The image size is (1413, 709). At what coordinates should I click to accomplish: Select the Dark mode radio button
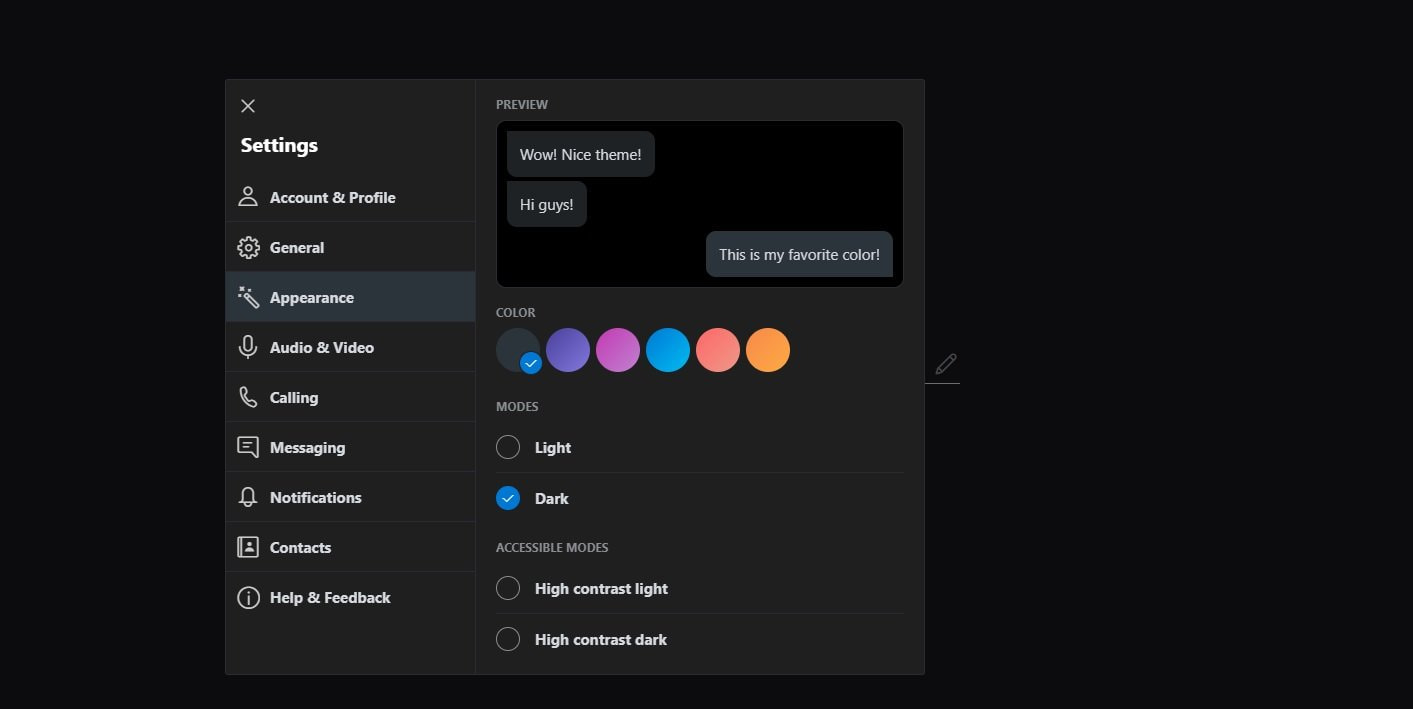508,498
